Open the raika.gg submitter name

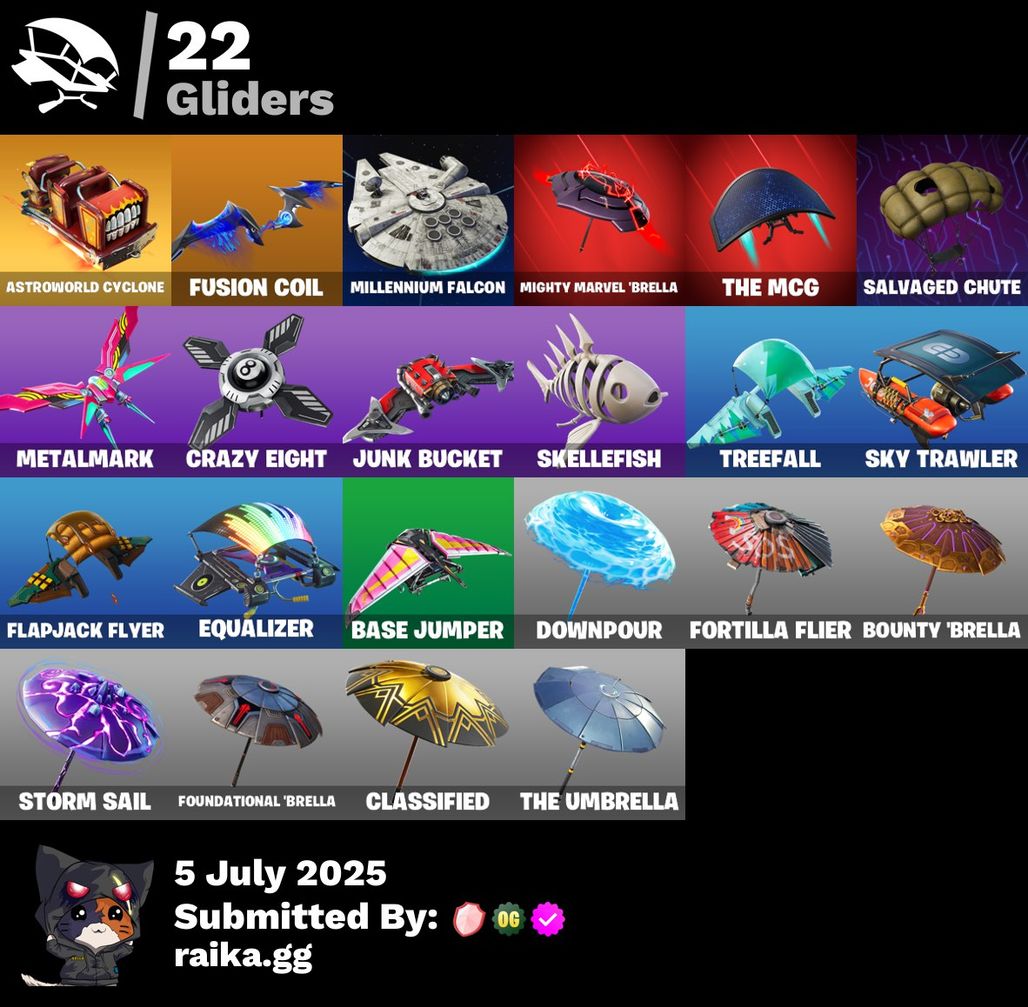click(x=243, y=956)
